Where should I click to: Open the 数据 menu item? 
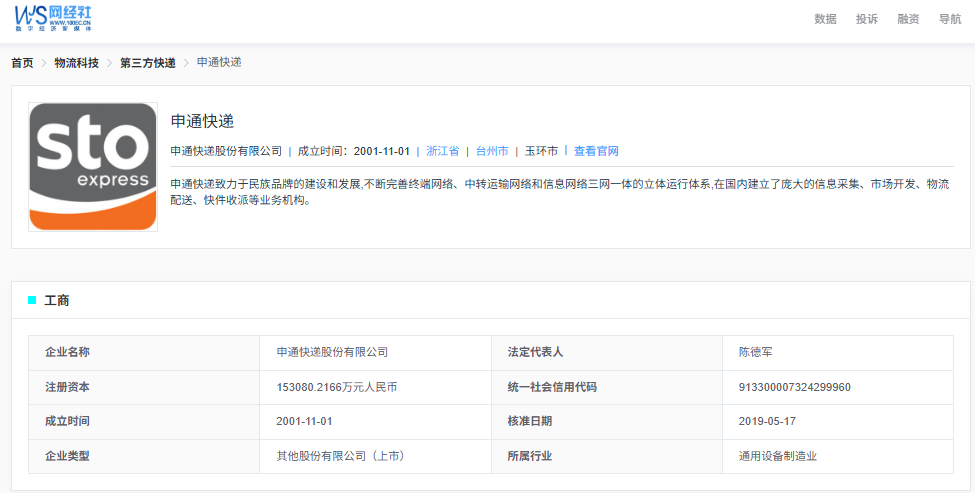point(825,19)
